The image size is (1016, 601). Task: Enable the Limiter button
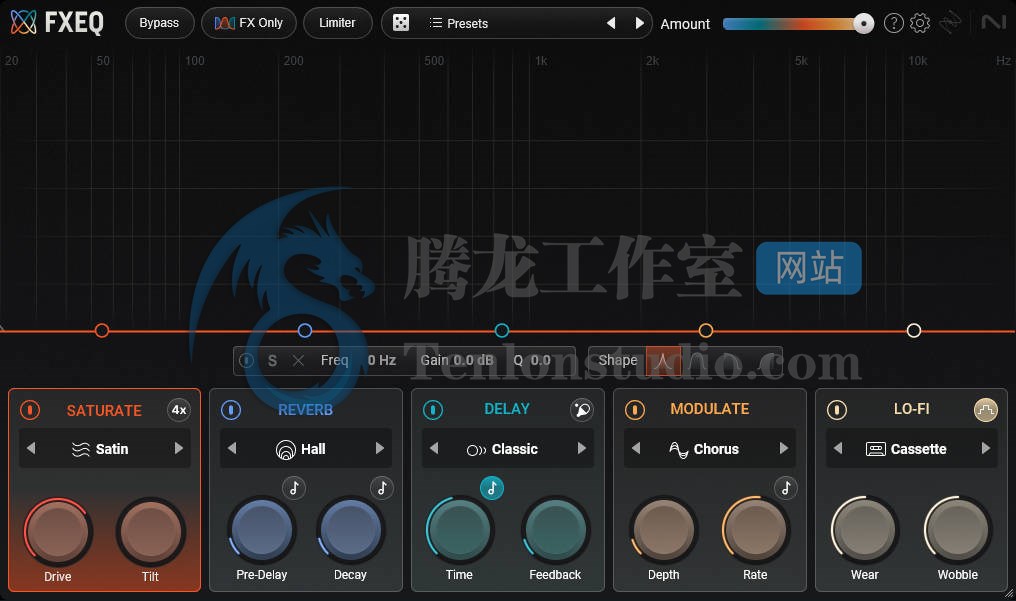click(x=337, y=23)
